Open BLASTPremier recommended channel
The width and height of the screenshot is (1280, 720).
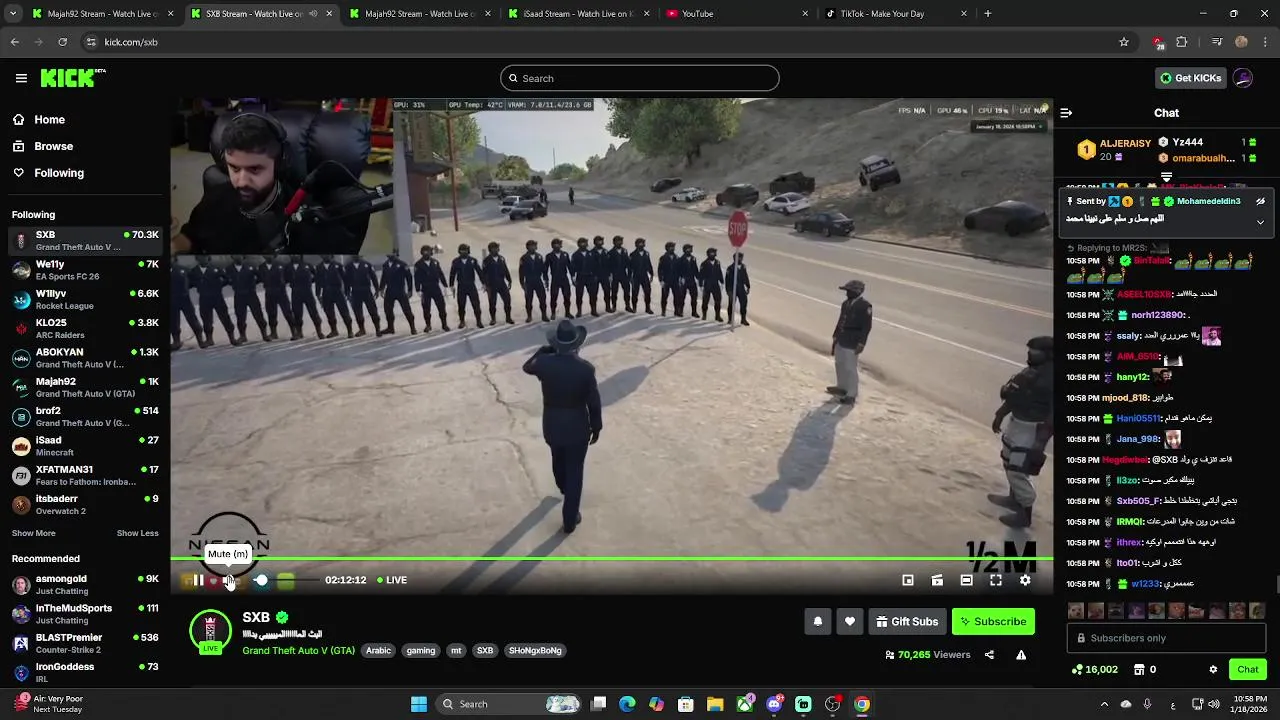point(85,643)
